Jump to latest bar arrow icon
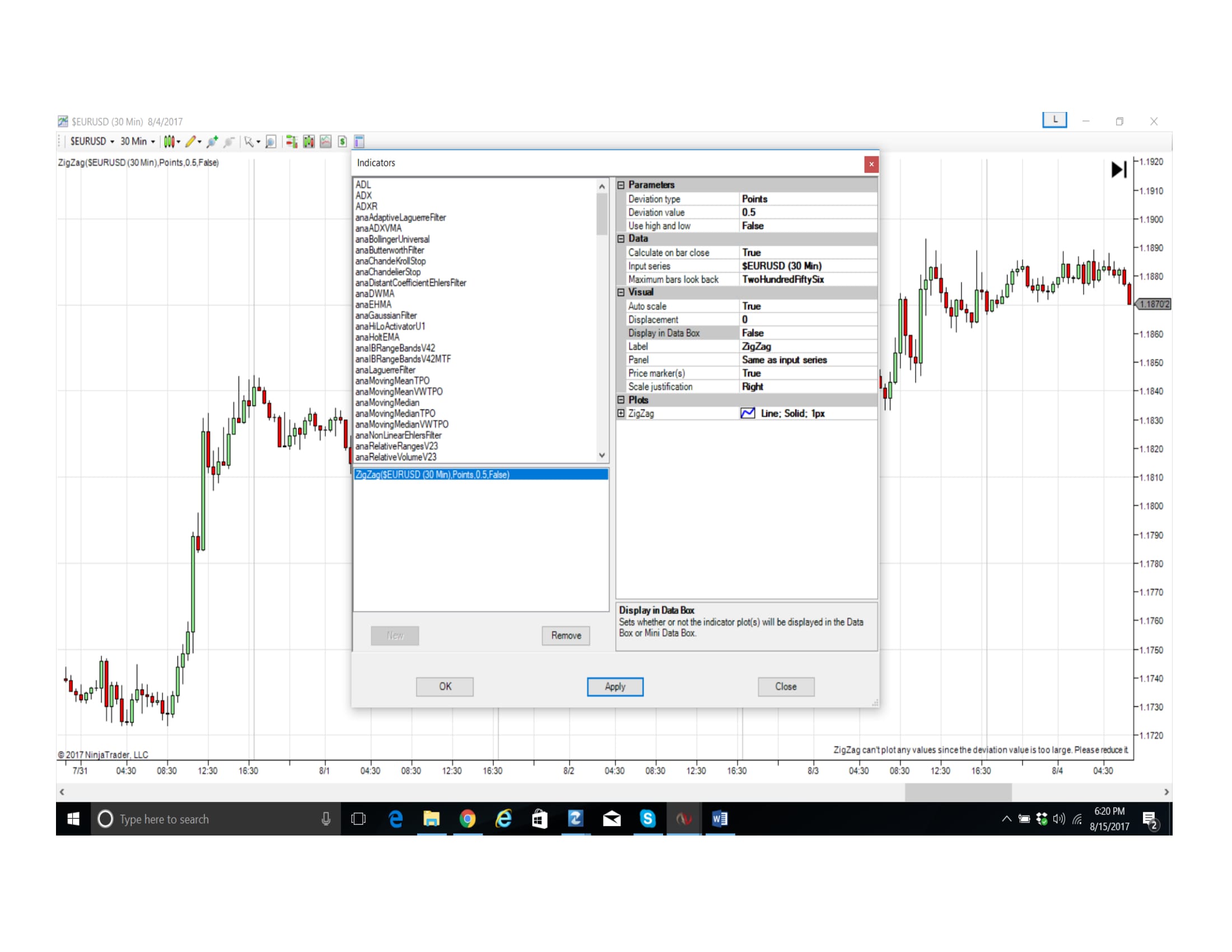This screenshot has height=952, width=1232. click(x=1118, y=170)
